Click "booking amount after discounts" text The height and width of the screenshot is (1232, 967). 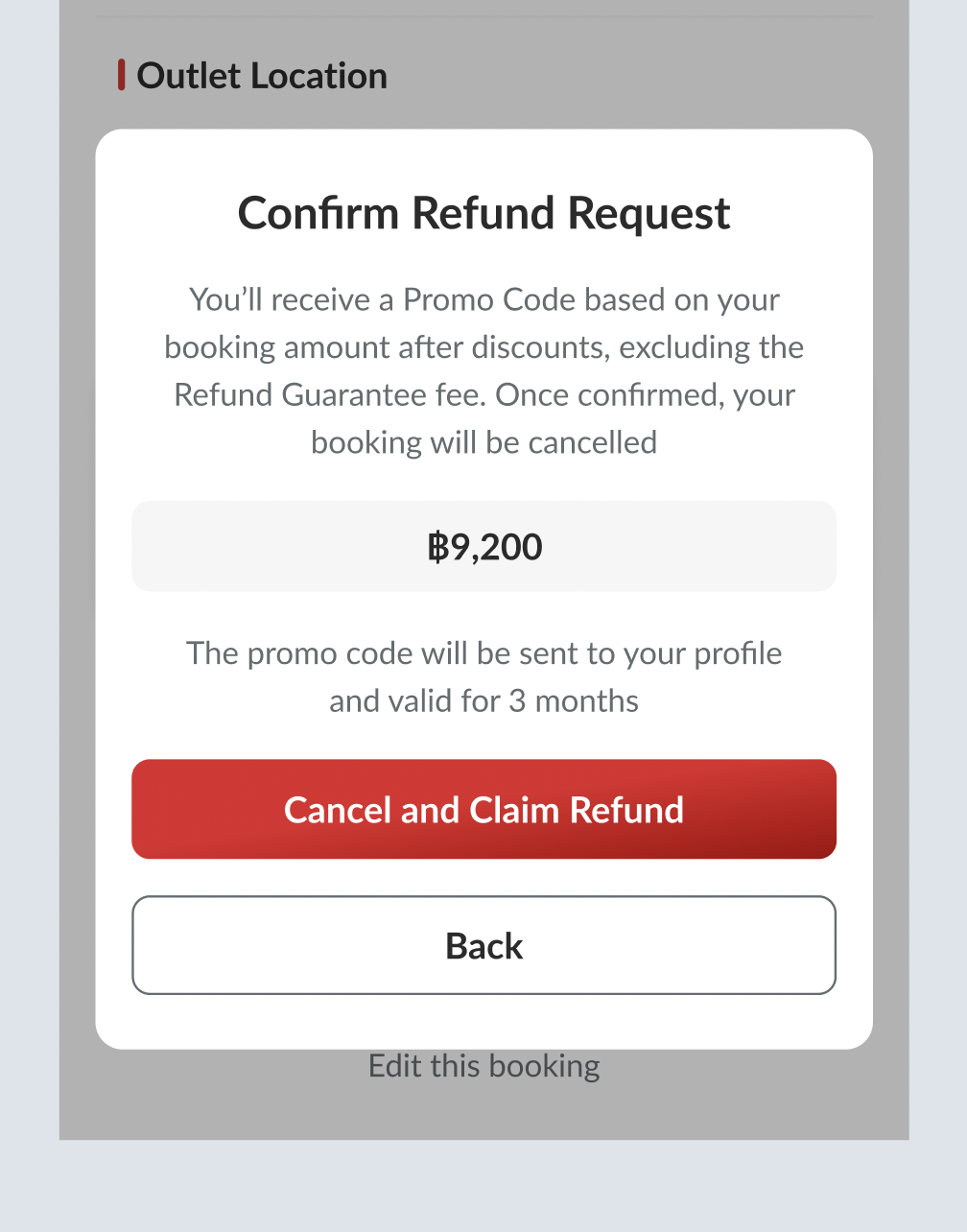click(386, 347)
